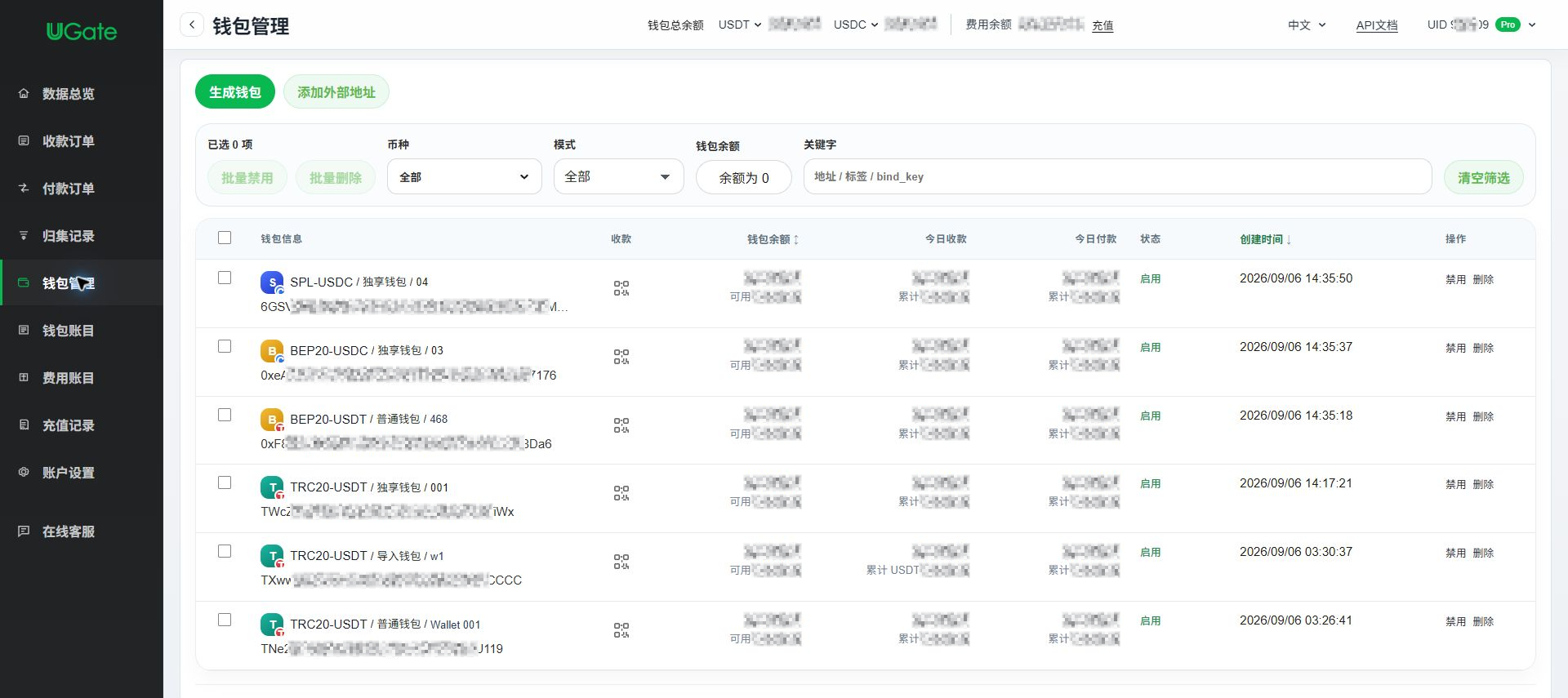Go to 付款订单 page
The width and height of the screenshot is (1568, 698).
click(82, 189)
